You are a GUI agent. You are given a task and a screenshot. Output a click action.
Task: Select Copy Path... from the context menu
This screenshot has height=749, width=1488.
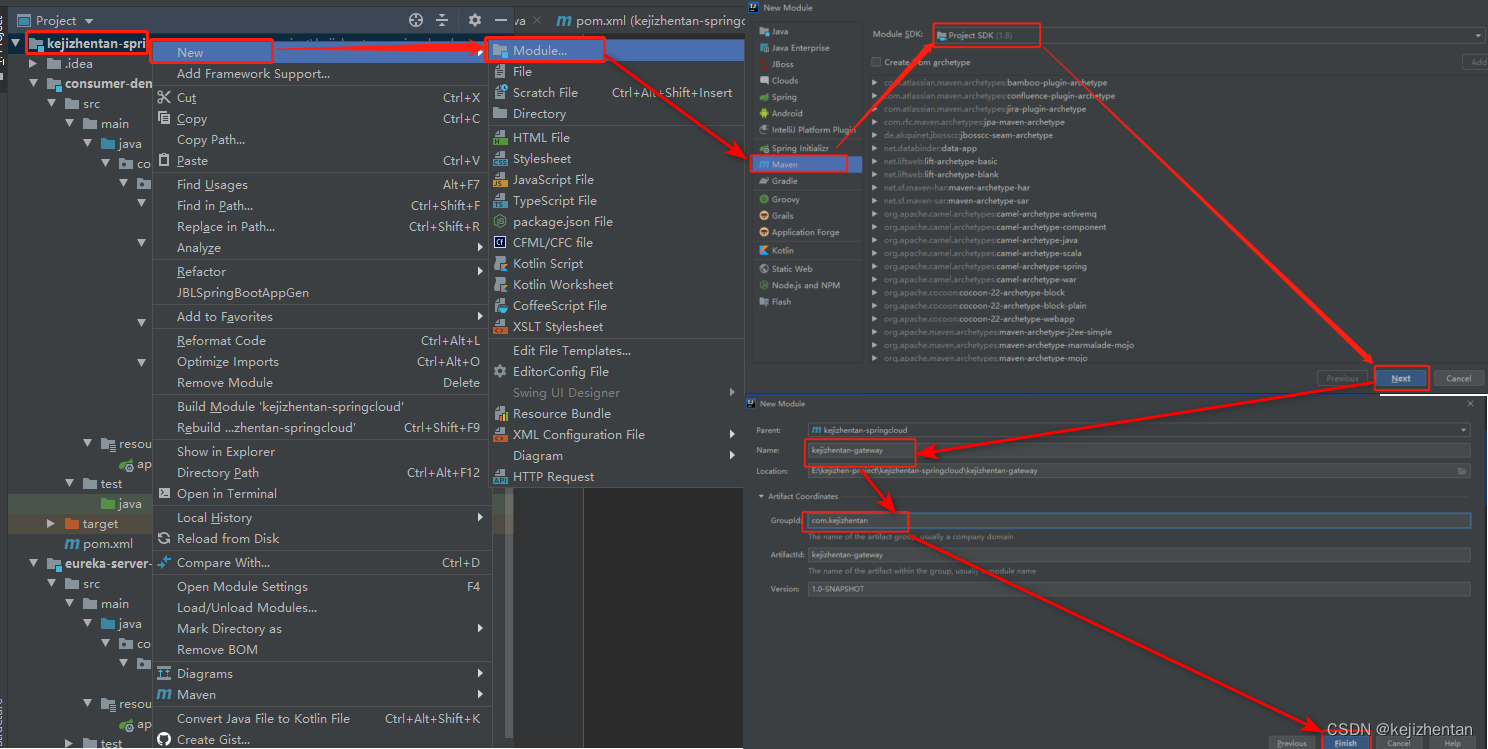coord(211,139)
